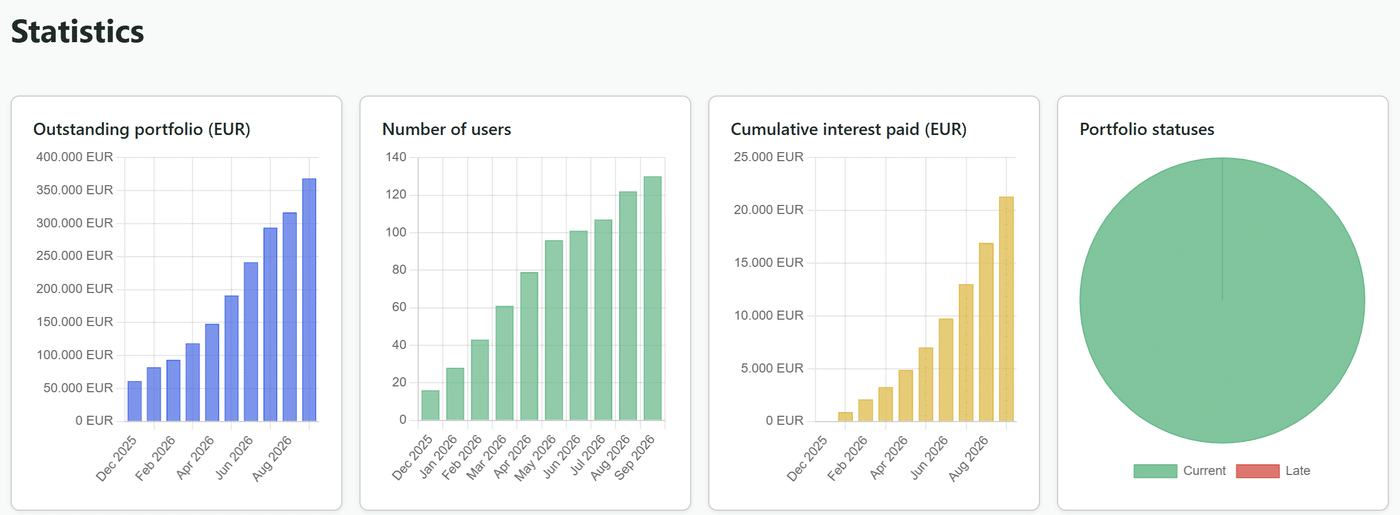Screen dimensions: 1400x515
Task: Click the 25.000 EUR axis label
Action: tap(768, 157)
